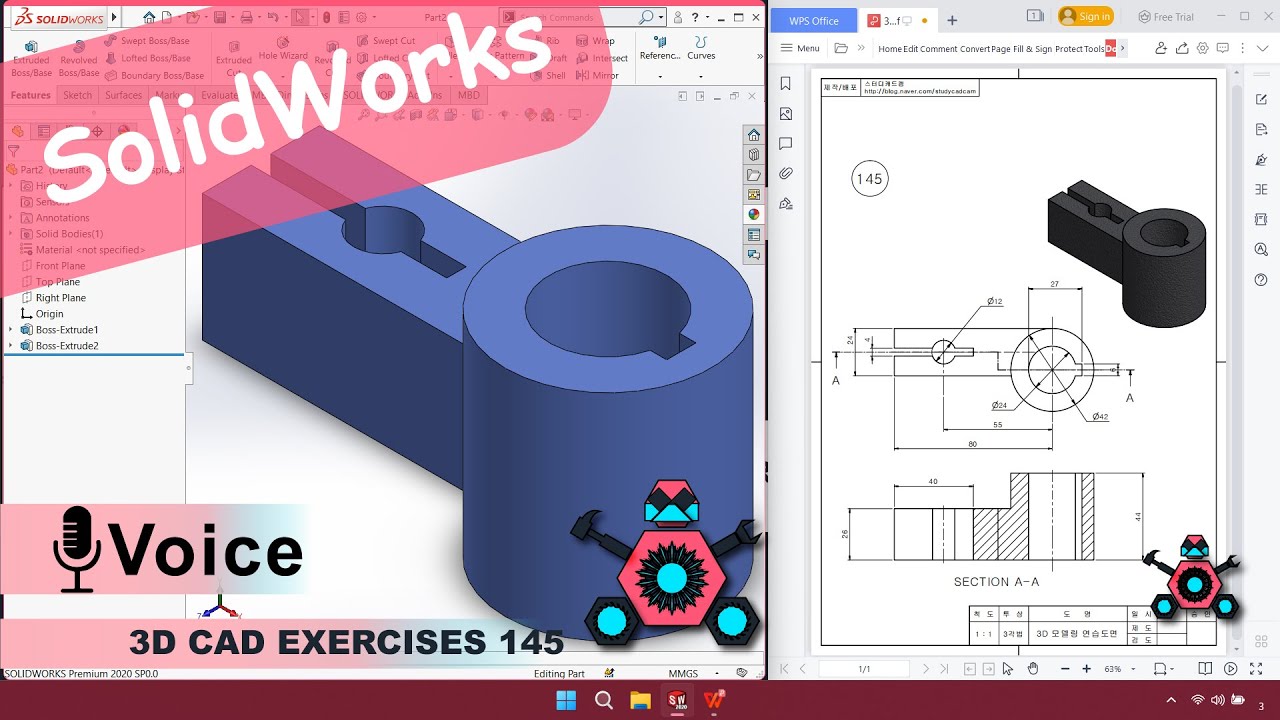Select the Lofted Boss/Base tool
The height and width of the screenshot is (720, 1280).
pyautogui.click(x=147, y=58)
